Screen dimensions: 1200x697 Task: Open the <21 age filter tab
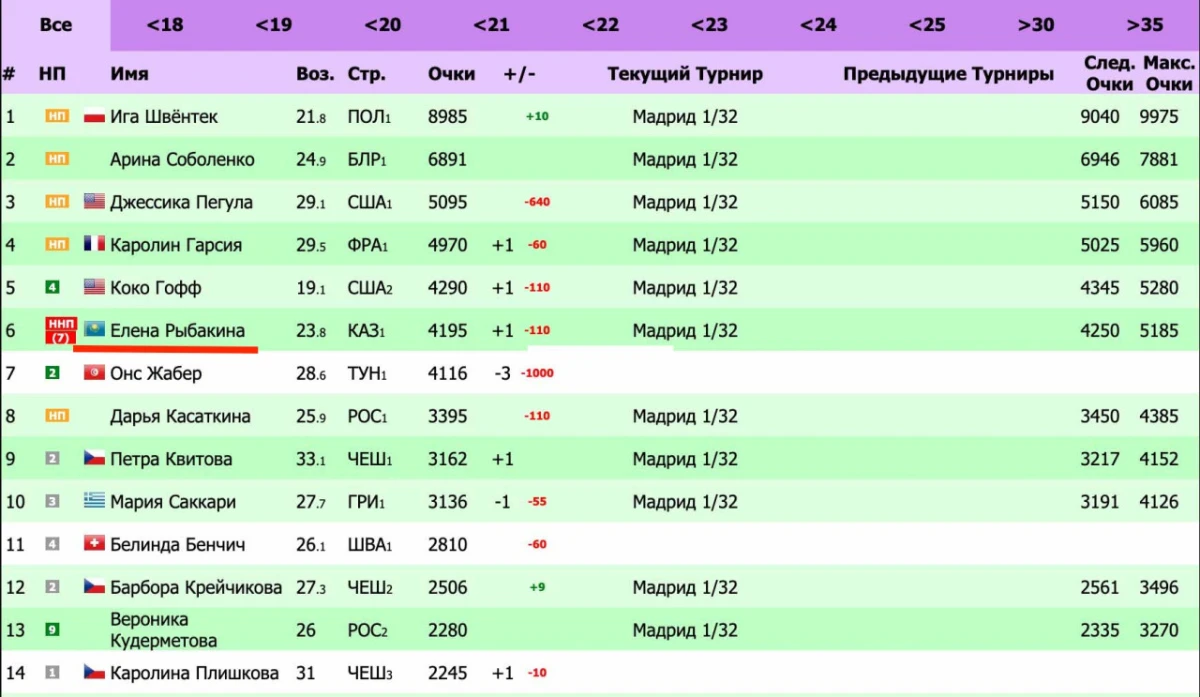491,25
